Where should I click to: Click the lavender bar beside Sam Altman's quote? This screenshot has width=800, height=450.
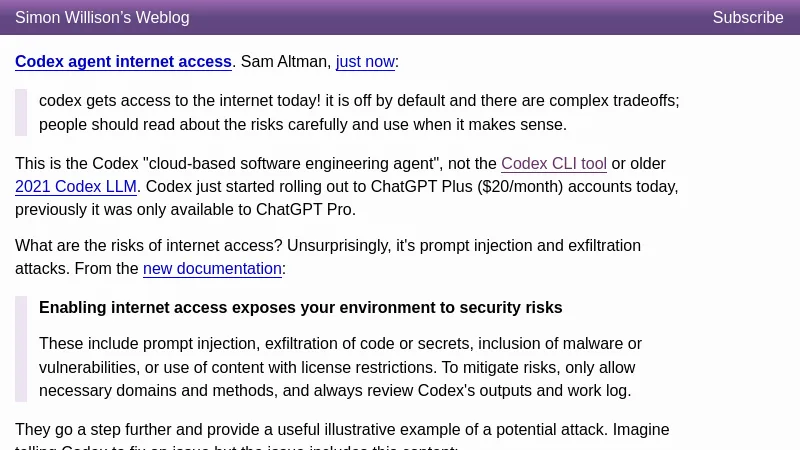pyautogui.click(x=21, y=112)
